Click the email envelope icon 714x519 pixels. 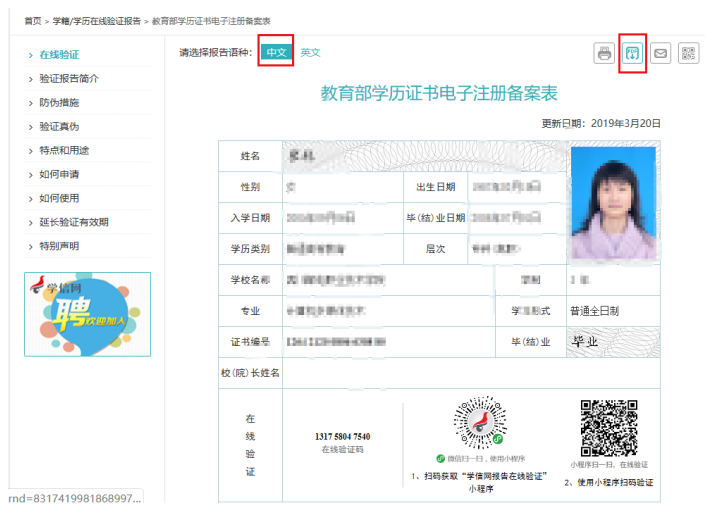point(660,54)
